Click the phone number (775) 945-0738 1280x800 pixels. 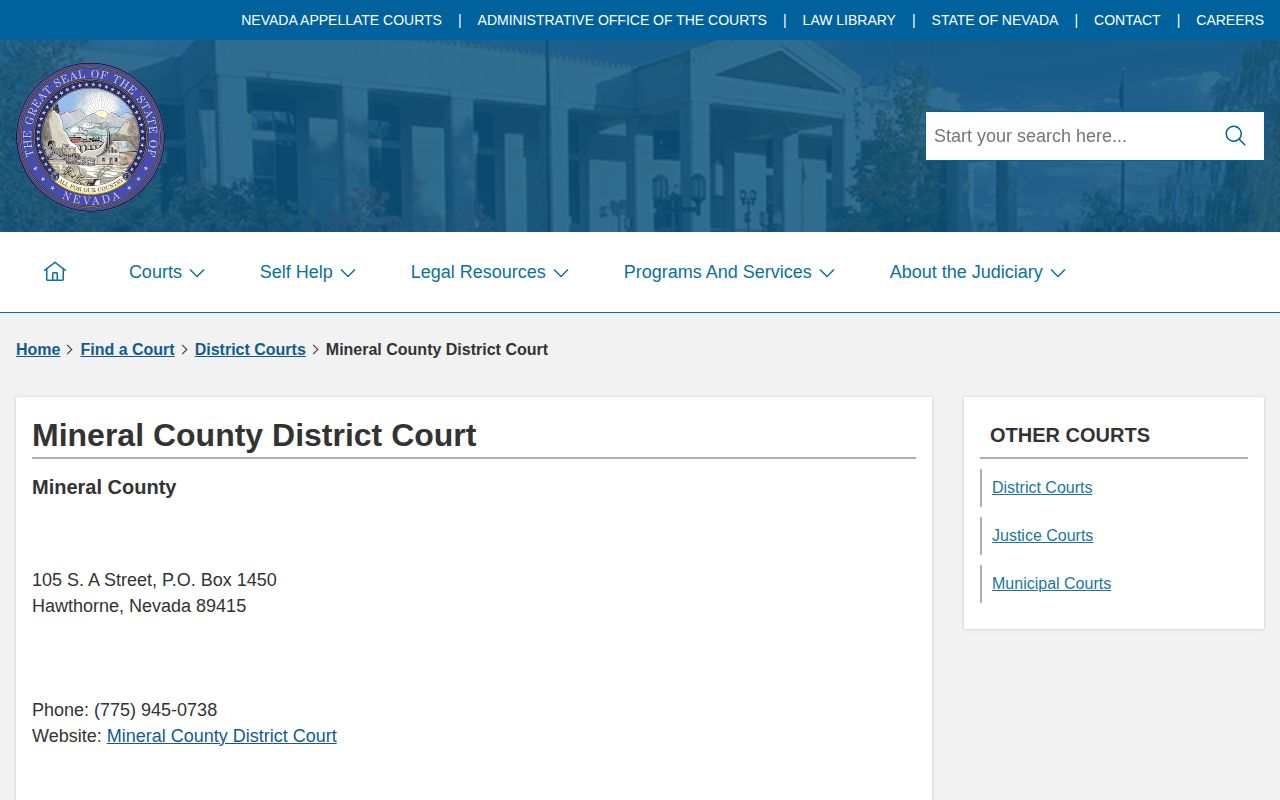155,710
